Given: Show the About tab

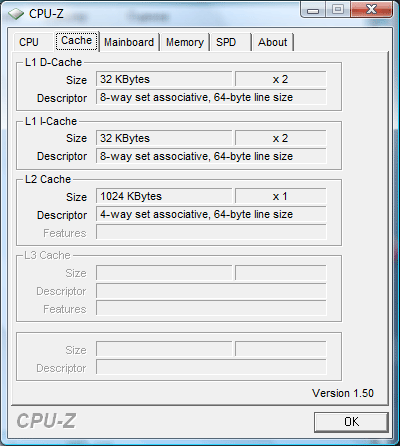Looking at the screenshot, I should (272, 42).
